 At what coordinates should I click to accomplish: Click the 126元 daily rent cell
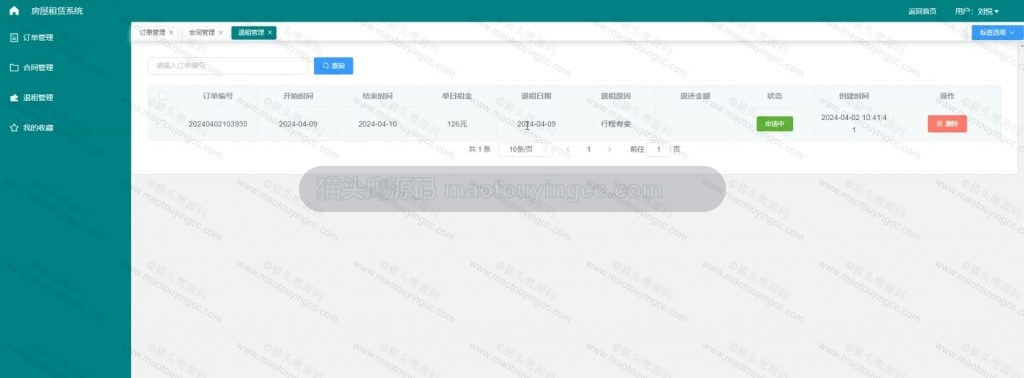coord(457,123)
